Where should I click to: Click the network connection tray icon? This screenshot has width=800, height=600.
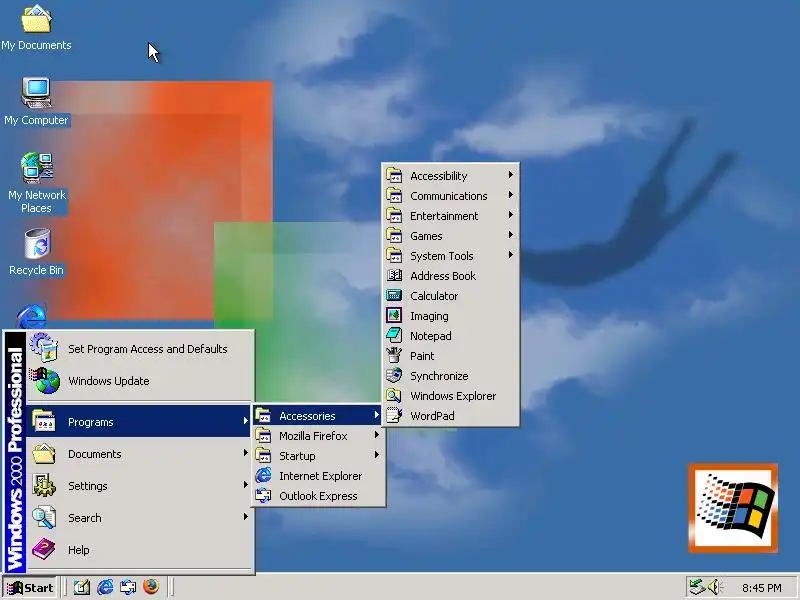point(697,587)
